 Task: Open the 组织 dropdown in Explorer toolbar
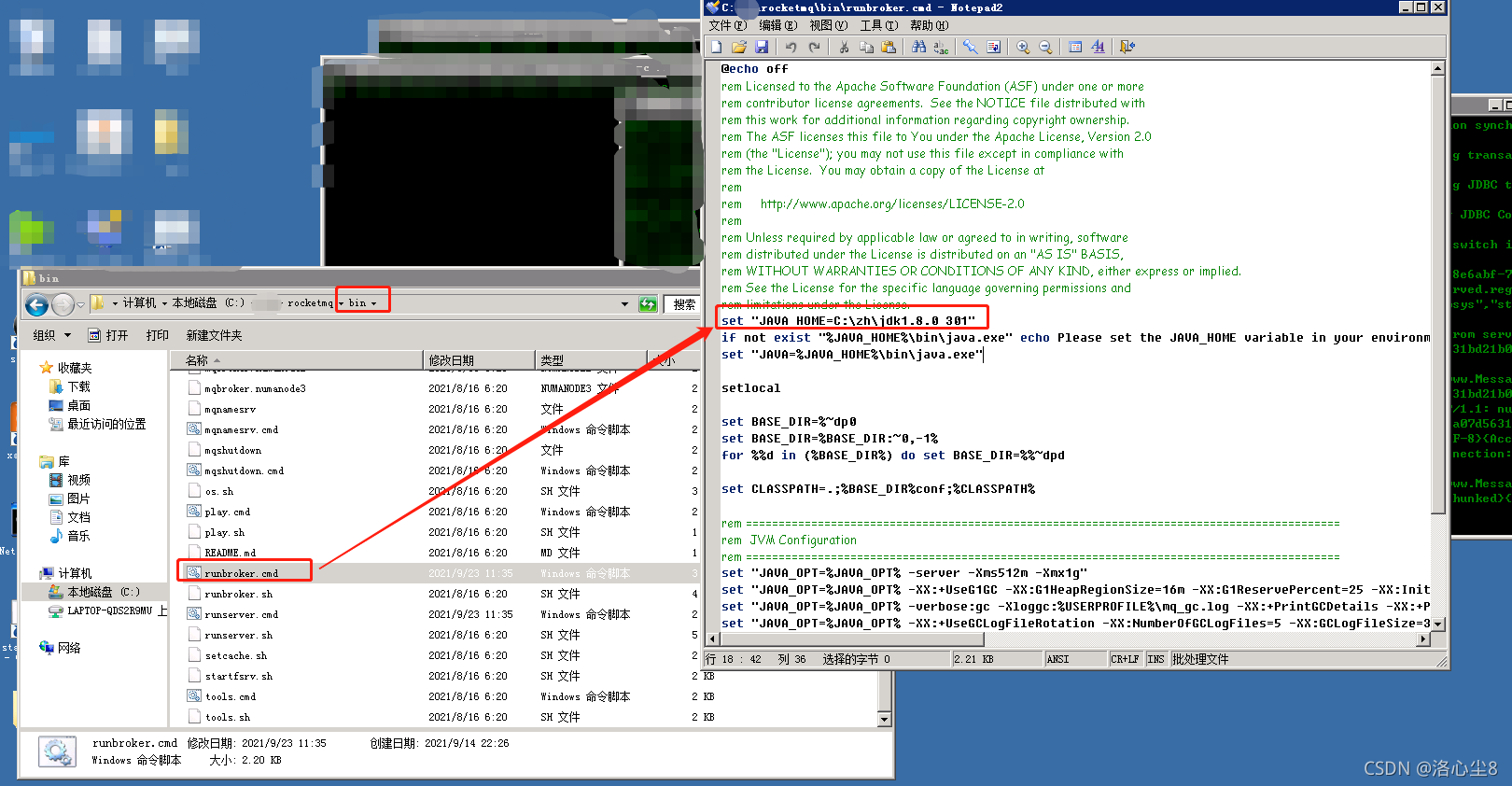[52, 335]
